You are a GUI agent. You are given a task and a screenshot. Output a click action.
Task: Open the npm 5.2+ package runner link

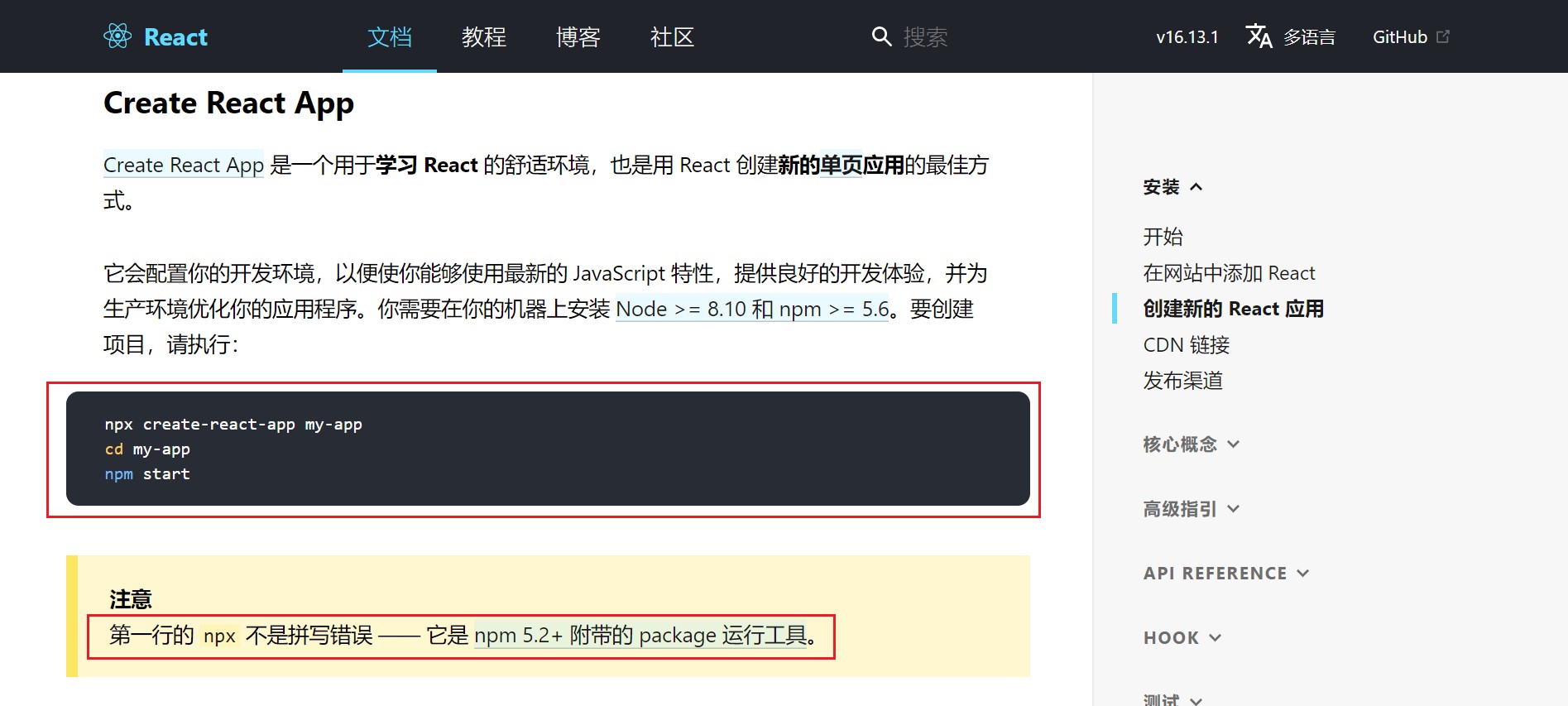coord(640,636)
